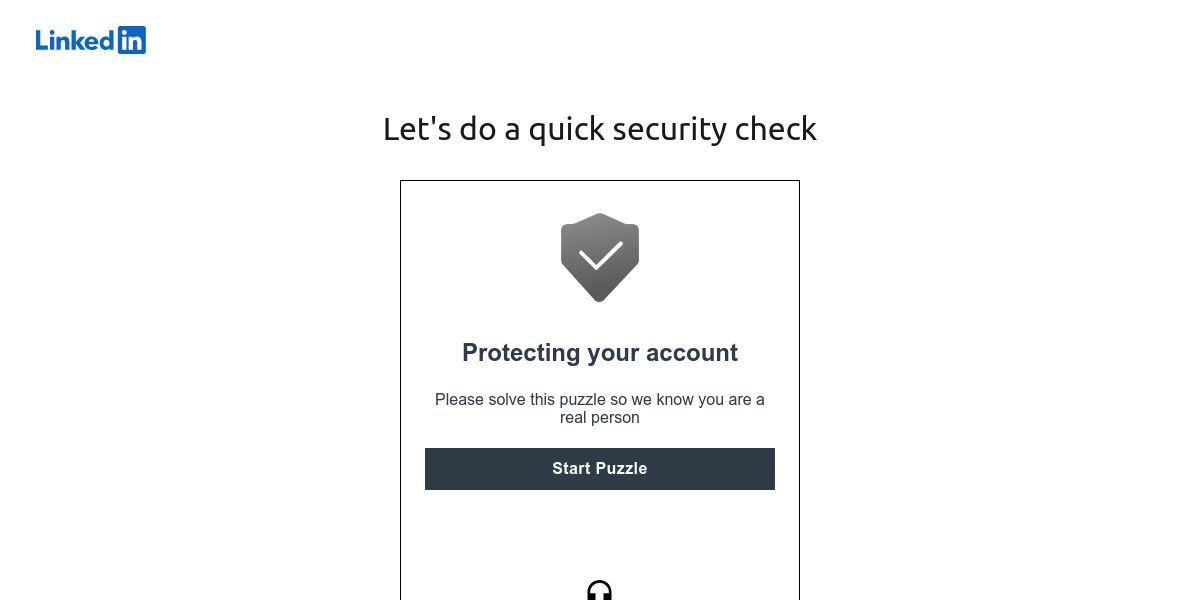Click the "Let's do a quick security check" heading
Image resolution: width=1200 pixels, height=600 pixels.
(x=600, y=129)
